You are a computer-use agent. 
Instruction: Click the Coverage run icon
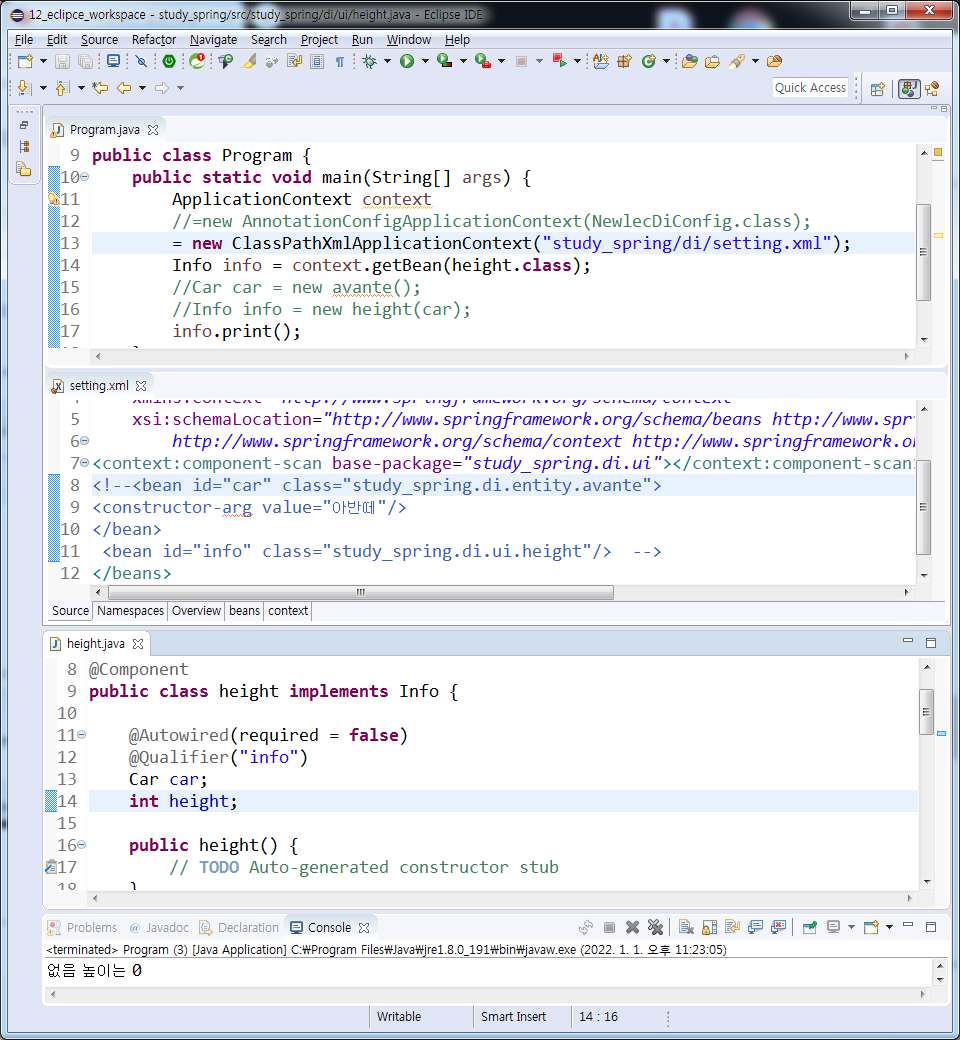(445, 62)
